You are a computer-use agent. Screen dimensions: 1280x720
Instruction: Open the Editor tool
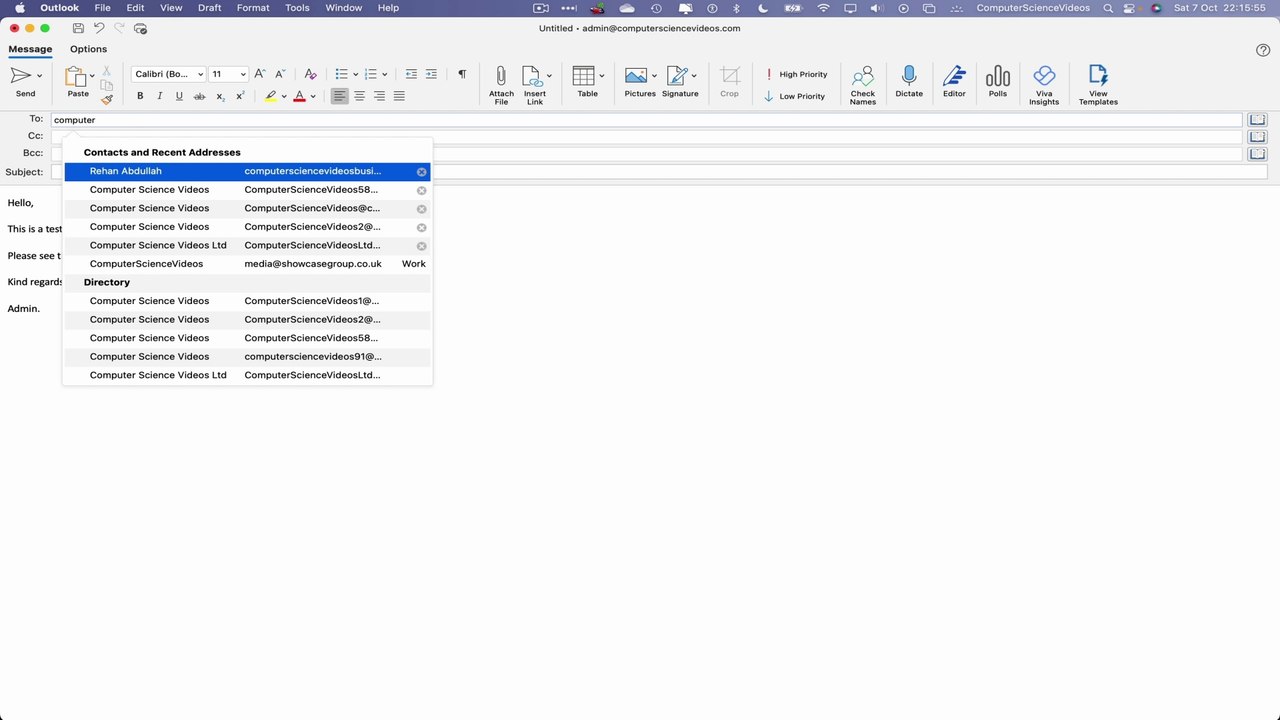(954, 76)
